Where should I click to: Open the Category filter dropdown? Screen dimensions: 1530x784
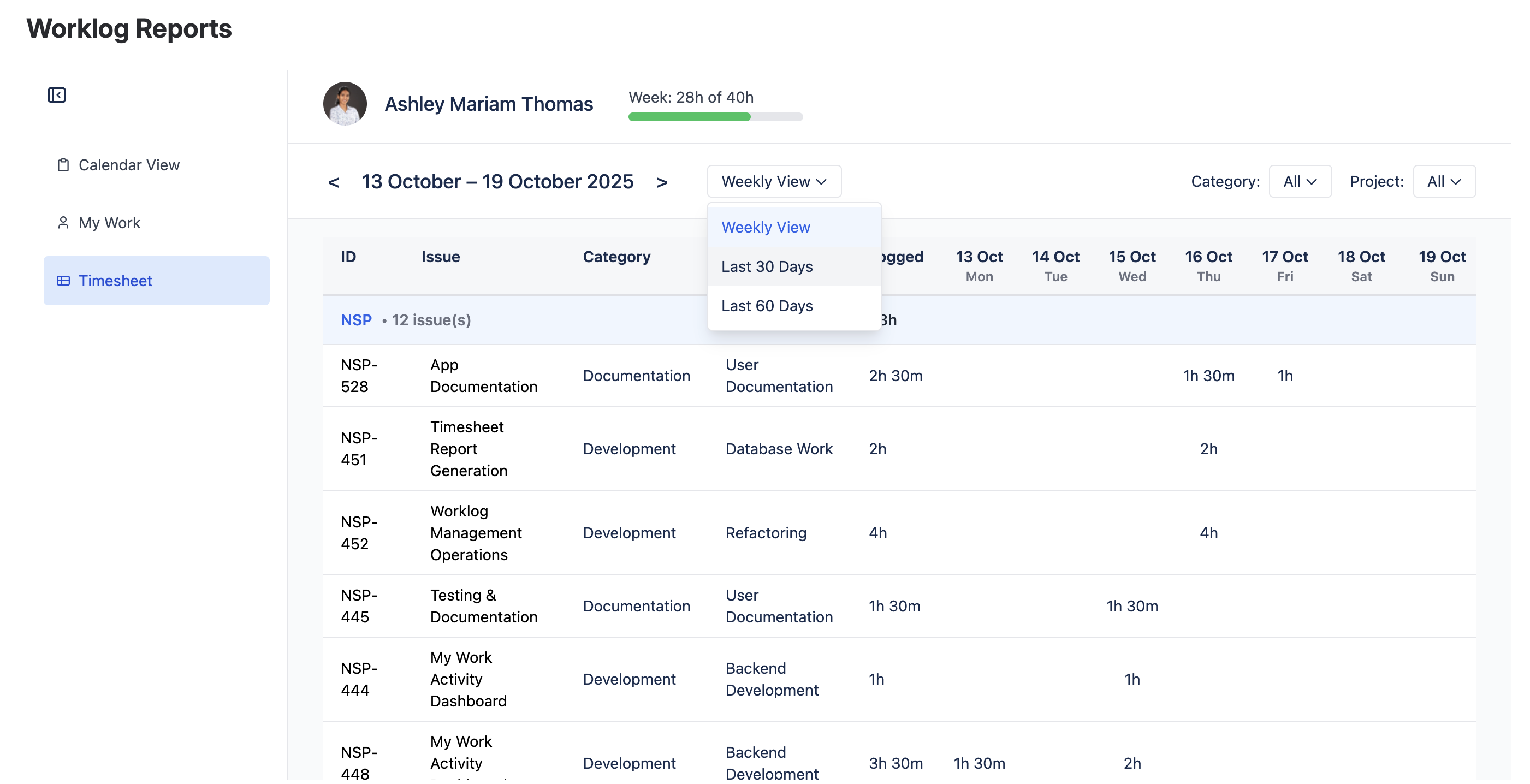coord(1300,182)
